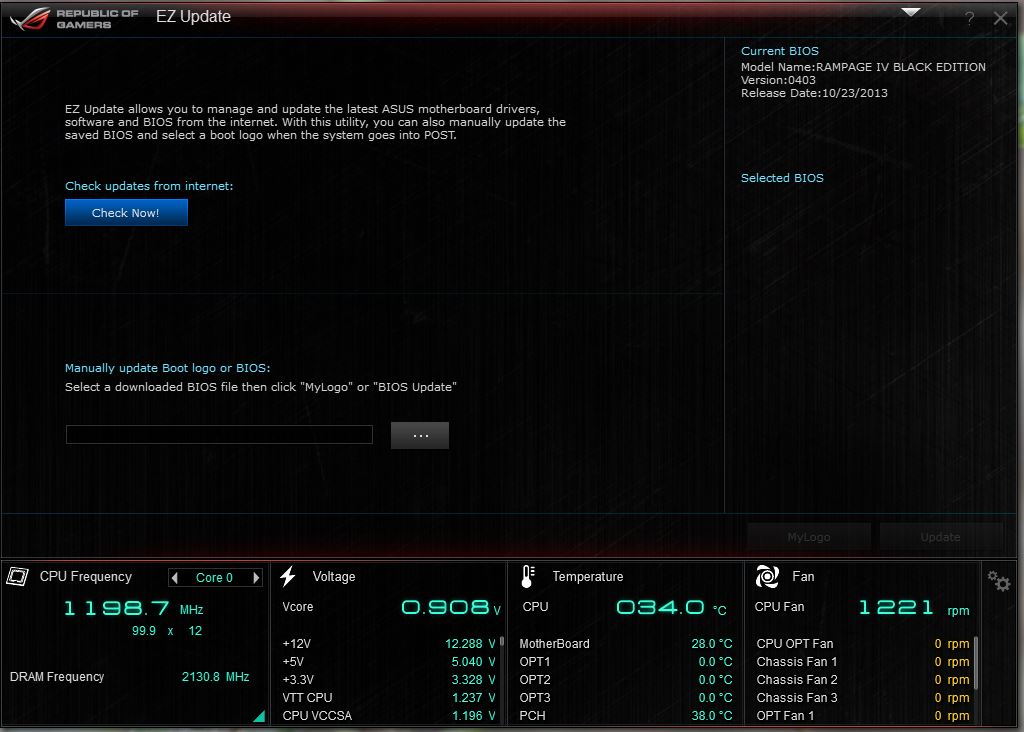
Task: Click the 99.9 x 12 multiplier text
Action: [x=167, y=631]
